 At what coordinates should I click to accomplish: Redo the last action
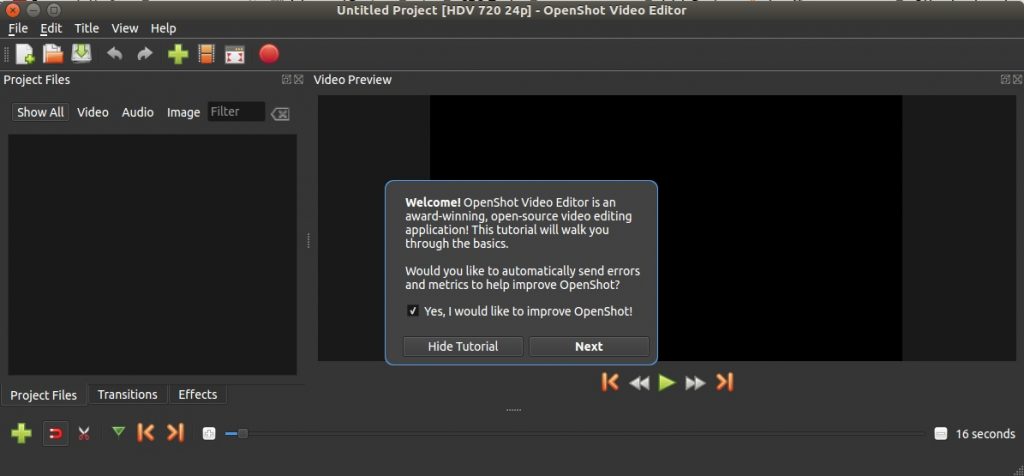(144, 54)
